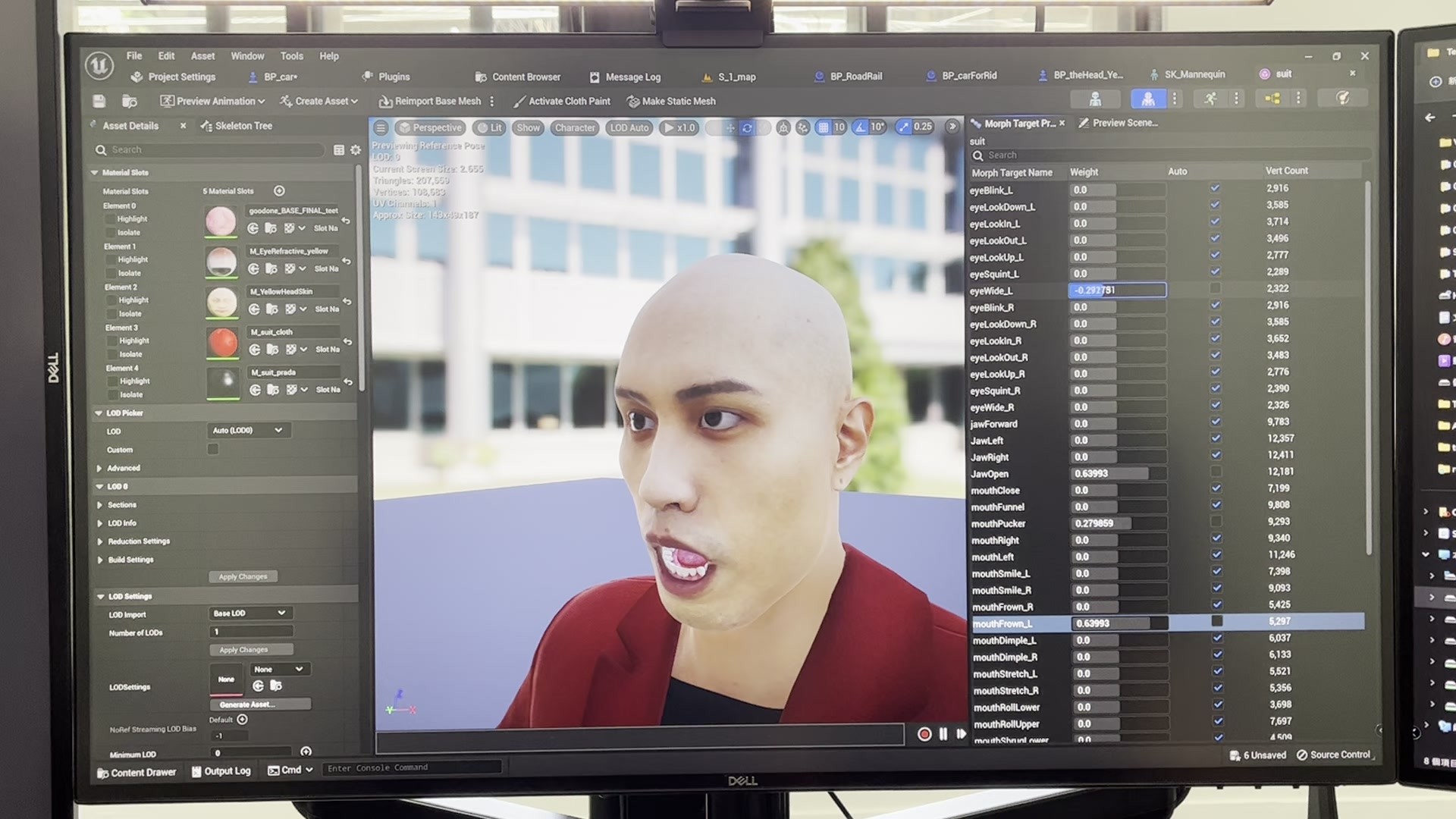This screenshot has width=1456, height=819.
Task: Open the Project Settings tab
Action: click(x=174, y=77)
